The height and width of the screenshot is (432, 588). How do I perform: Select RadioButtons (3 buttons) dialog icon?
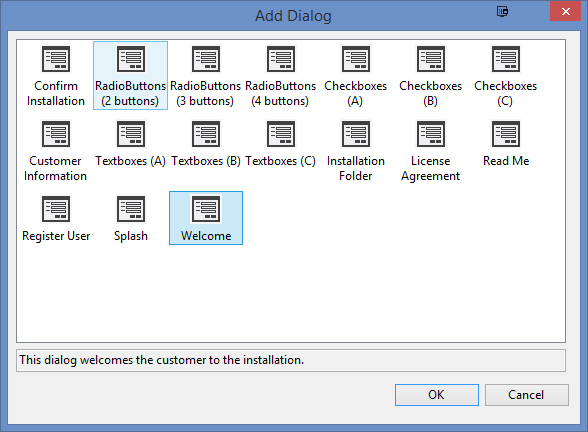pos(206,59)
